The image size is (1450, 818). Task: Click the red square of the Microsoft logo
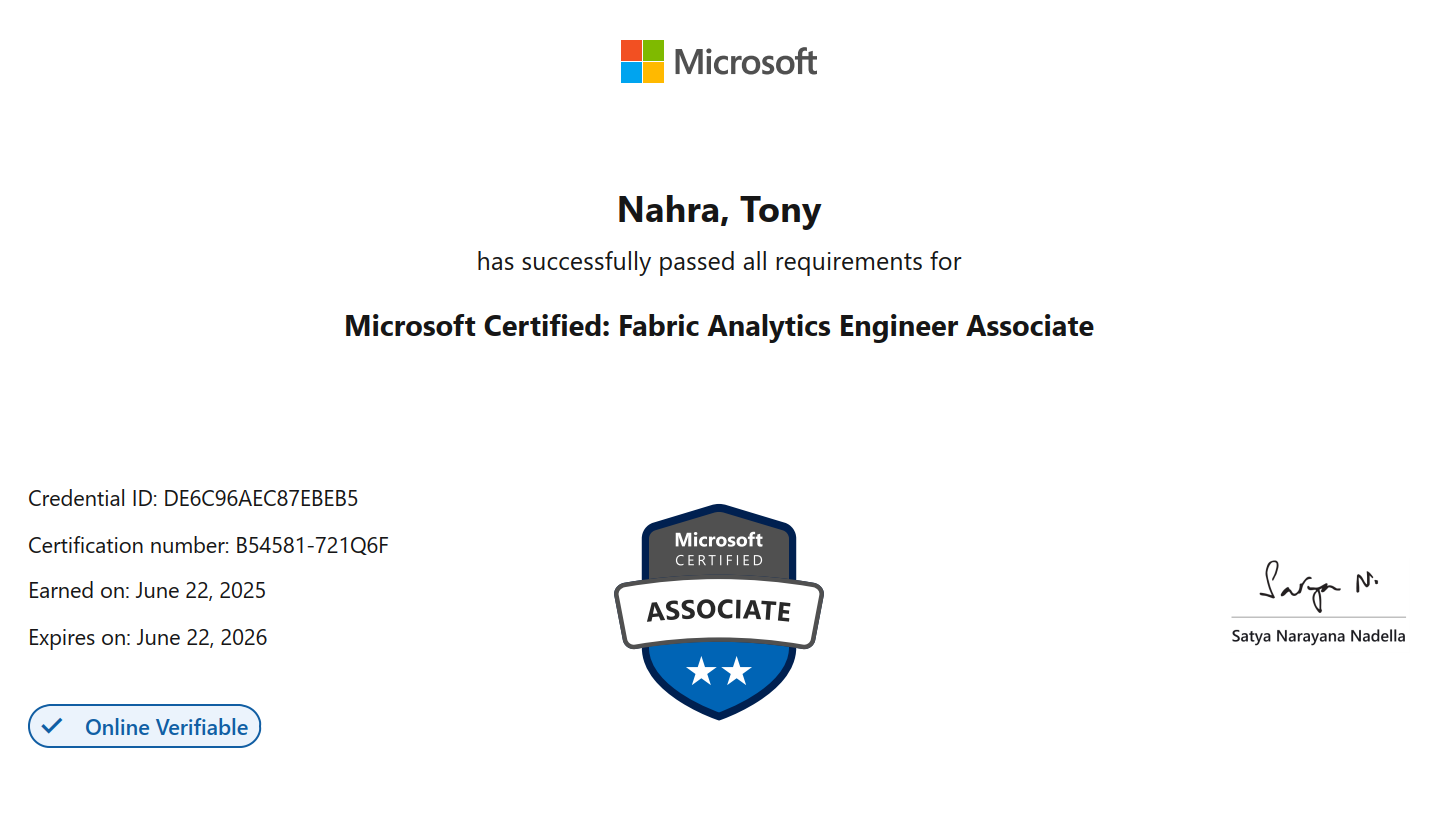(631, 50)
